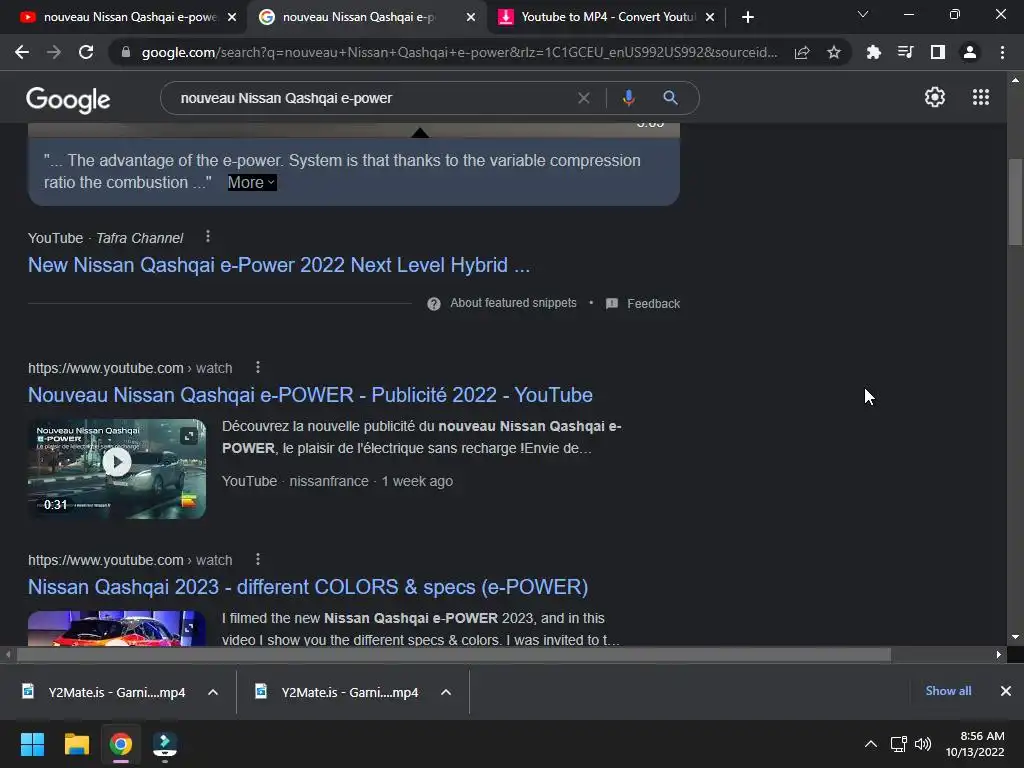This screenshot has width=1024, height=768.
Task: Open Nouveau Nissan Qashqai e-POWER Publicité link
Action: tap(310, 395)
